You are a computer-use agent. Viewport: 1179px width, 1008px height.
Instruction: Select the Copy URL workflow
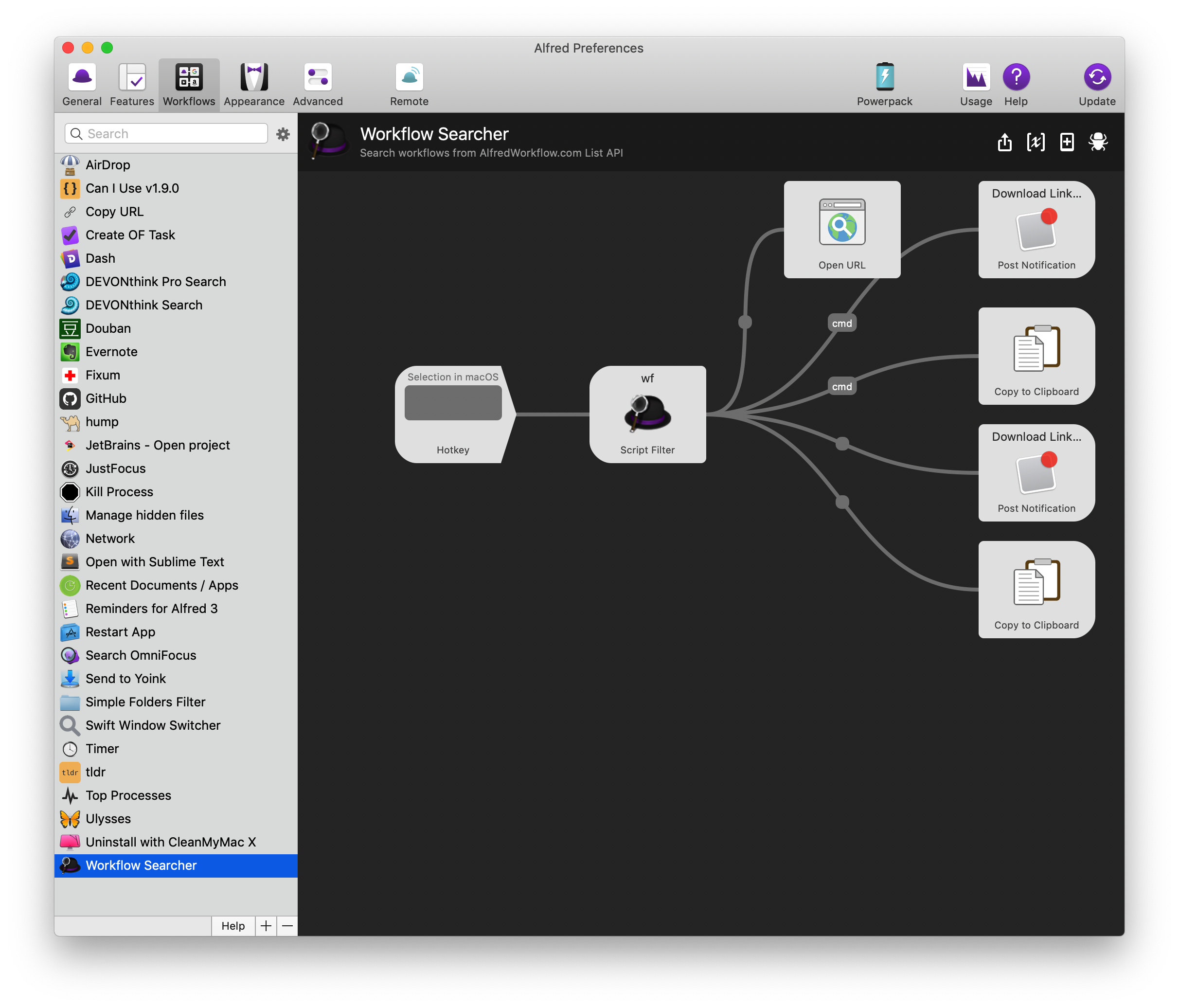click(x=176, y=211)
